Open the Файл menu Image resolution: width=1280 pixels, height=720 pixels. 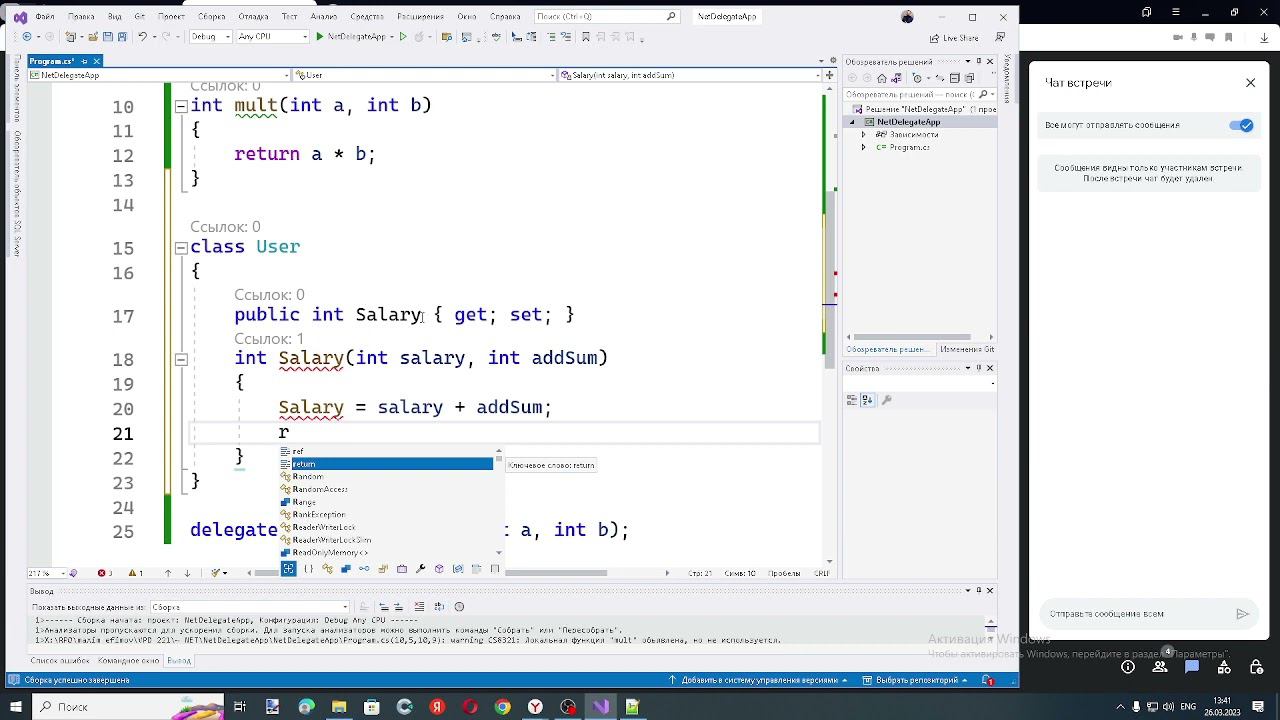point(44,17)
